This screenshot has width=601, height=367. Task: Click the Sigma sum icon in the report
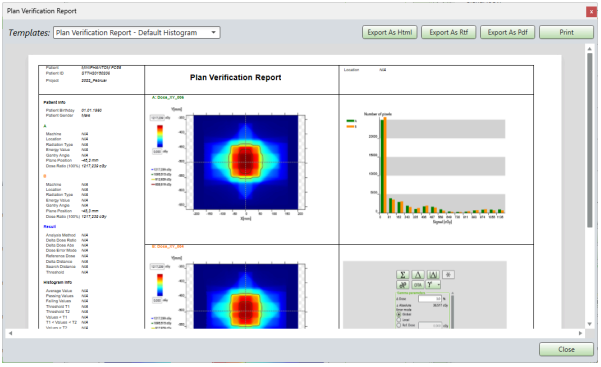click(402, 275)
